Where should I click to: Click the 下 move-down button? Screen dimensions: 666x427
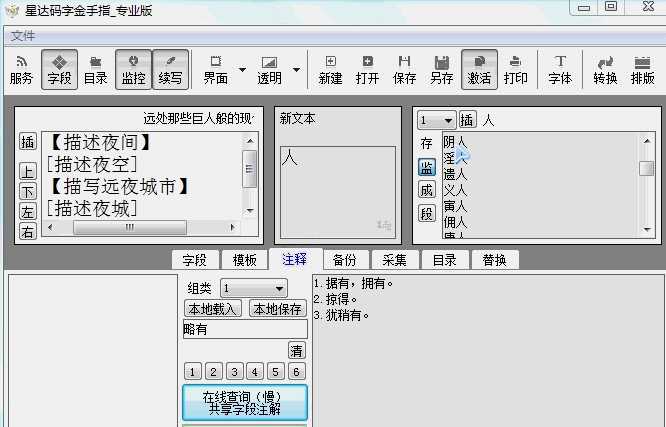point(28,192)
